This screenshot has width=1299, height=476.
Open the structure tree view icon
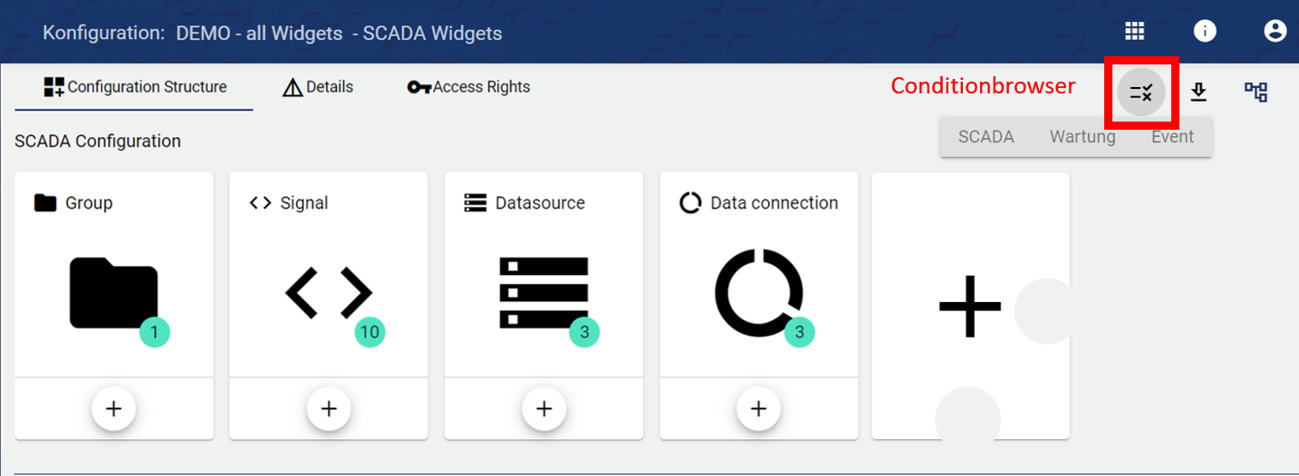point(1256,93)
